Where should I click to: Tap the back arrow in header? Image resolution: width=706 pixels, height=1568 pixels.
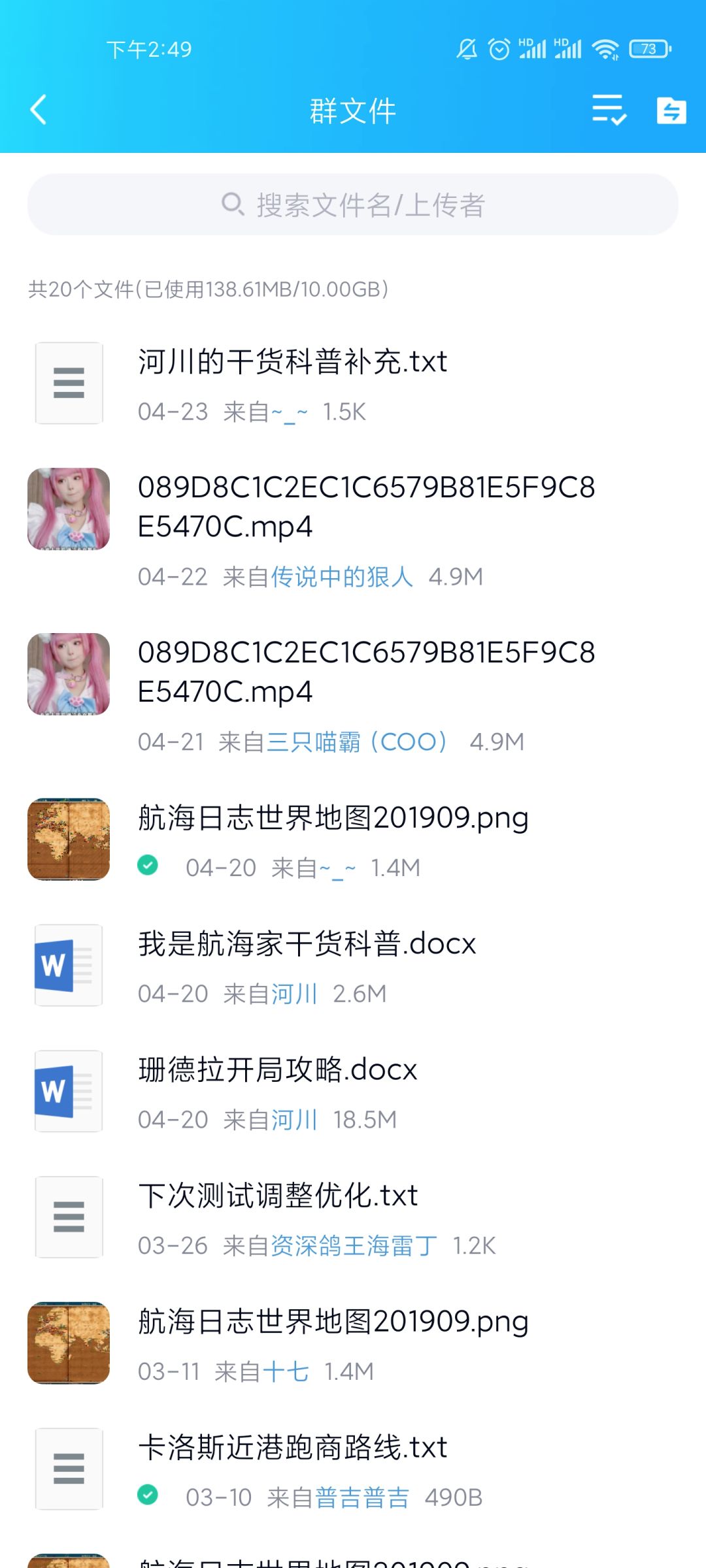39,110
